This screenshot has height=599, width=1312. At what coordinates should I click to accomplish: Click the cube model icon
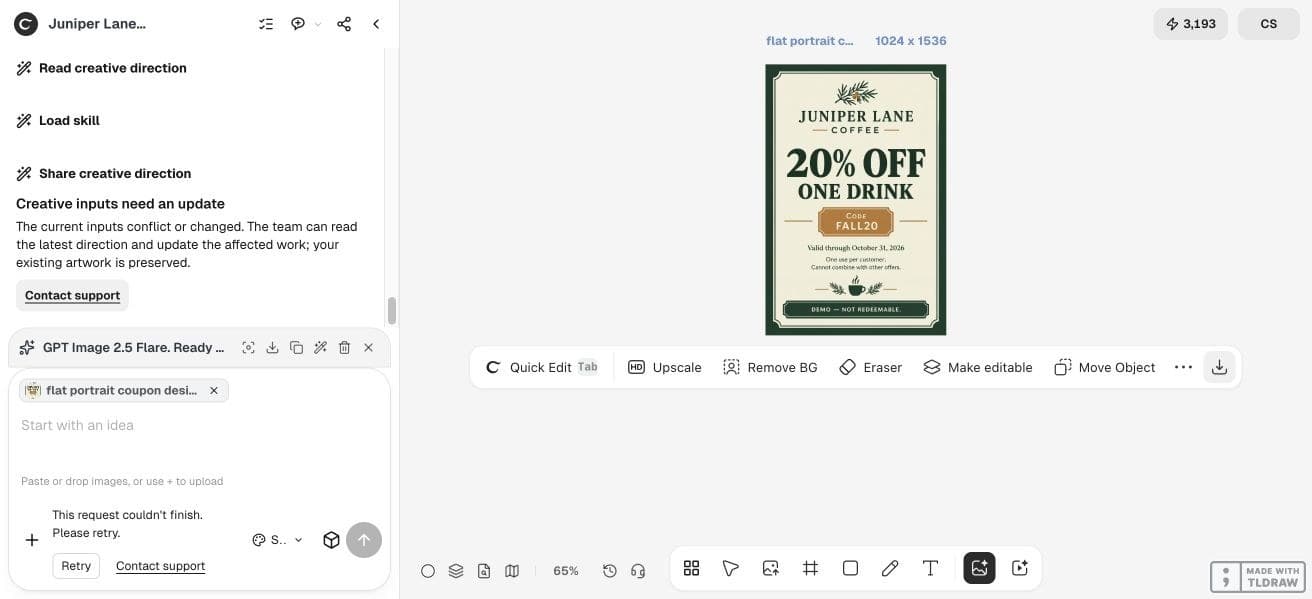pyautogui.click(x=331, y=540)
